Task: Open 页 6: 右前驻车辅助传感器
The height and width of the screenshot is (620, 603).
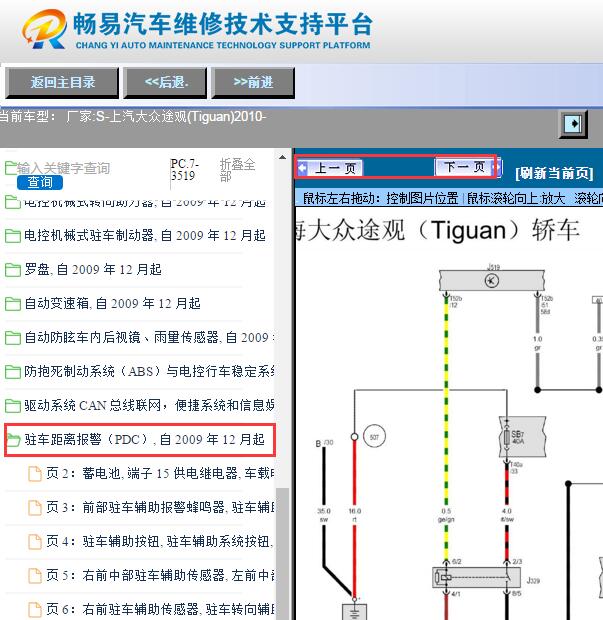Action: point(161,609)
